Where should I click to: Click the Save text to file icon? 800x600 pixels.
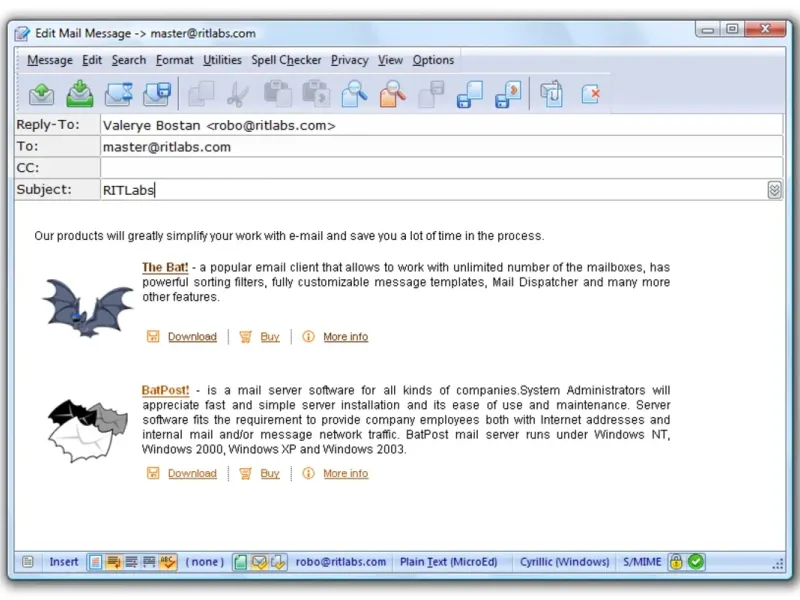tap(470, 94)
